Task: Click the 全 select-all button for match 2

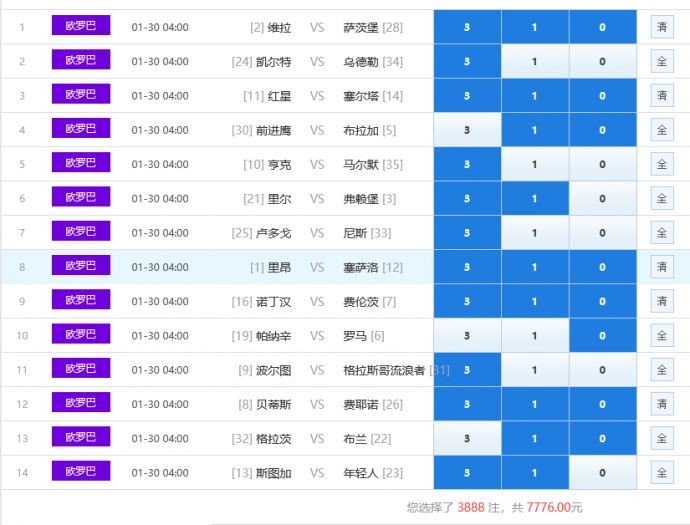Action: [661, 62]
